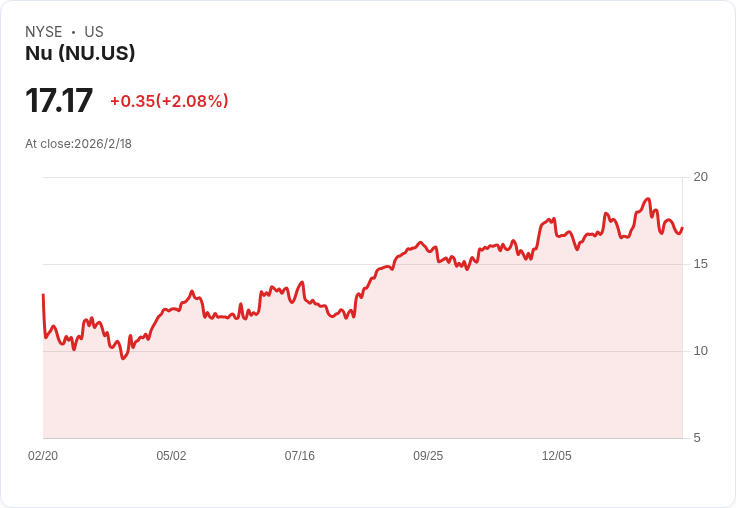Click the right end of the price line
The image size is (736, 508).
(x=682, y=227)
